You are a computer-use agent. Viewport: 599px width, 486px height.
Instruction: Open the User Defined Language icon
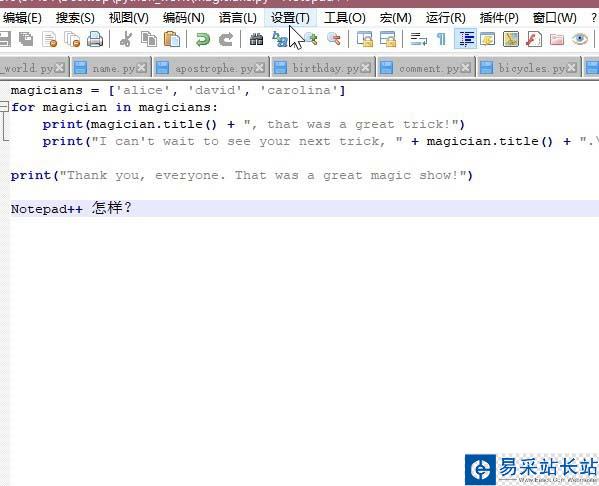[x=488, y=39]
